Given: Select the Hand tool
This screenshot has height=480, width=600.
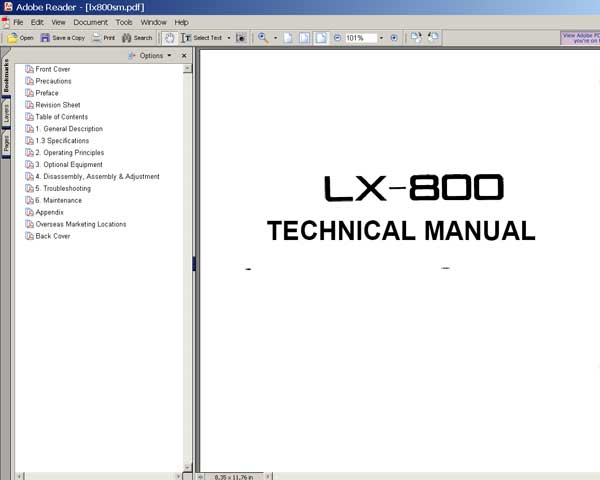Looking at the screenshot, I should pyautogui.click(x=170, y=38).
